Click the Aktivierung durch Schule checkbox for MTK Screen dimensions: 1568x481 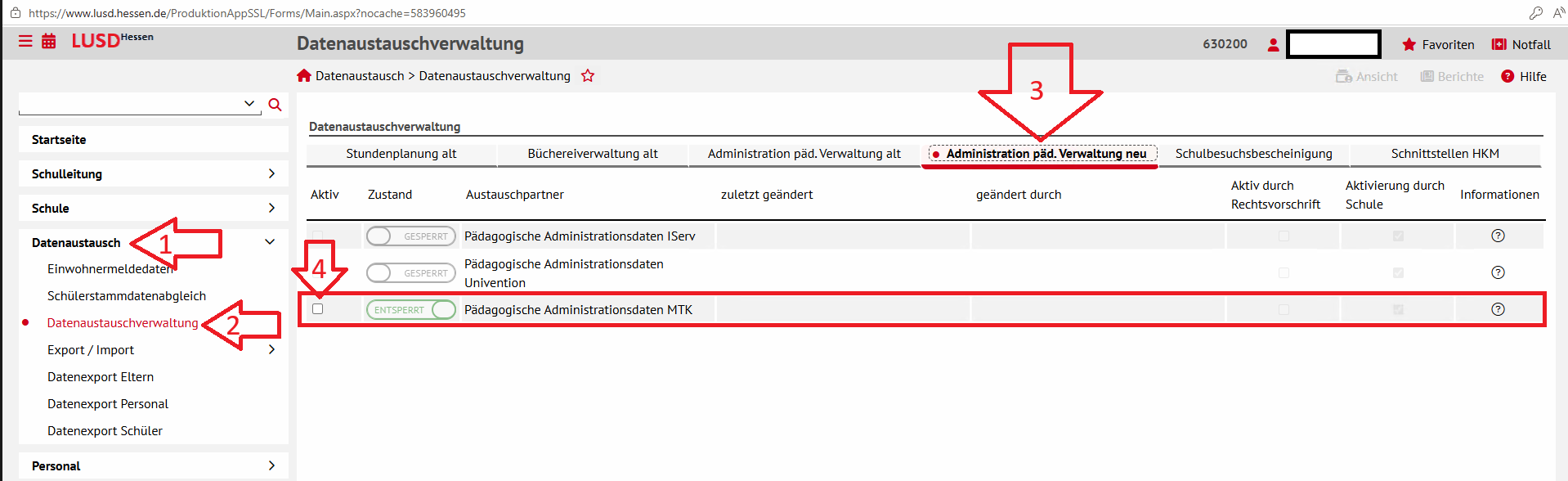coord(1398,310)
